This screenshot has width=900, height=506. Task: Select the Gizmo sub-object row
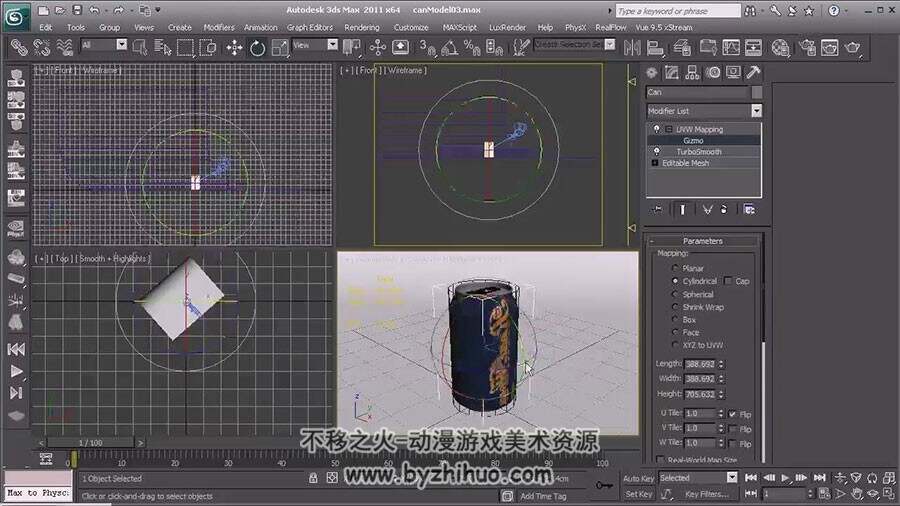coord(704,141)
